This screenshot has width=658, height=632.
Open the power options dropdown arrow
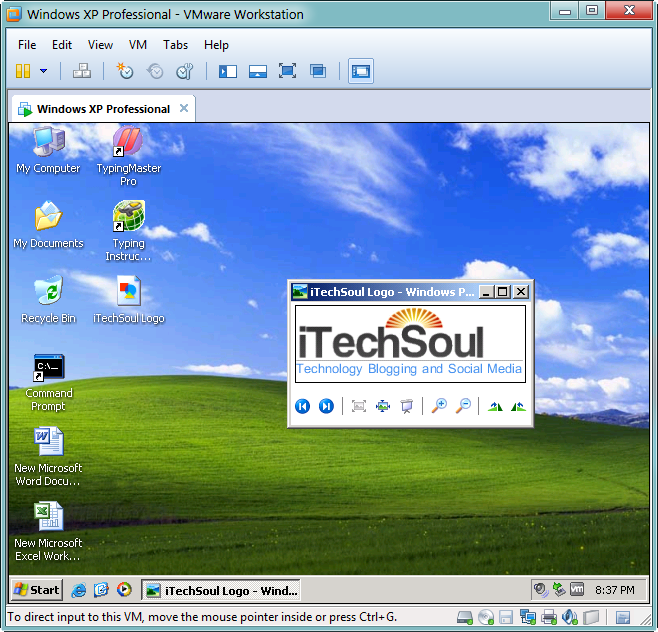[x=43, y=71]
